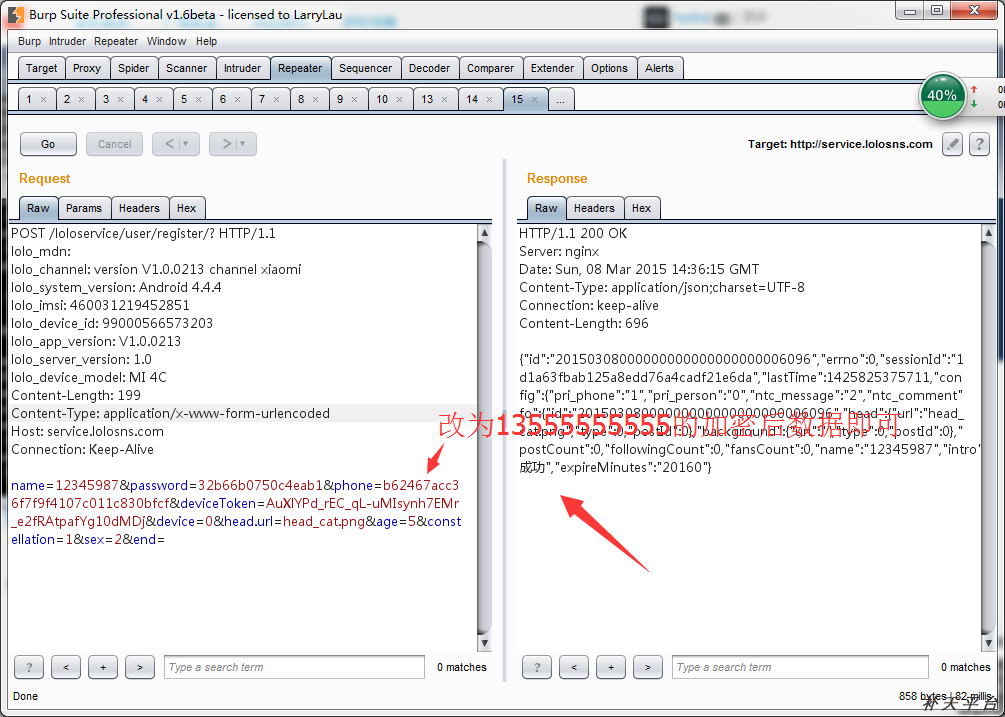Open the Help menu

(x=206, y=41)
